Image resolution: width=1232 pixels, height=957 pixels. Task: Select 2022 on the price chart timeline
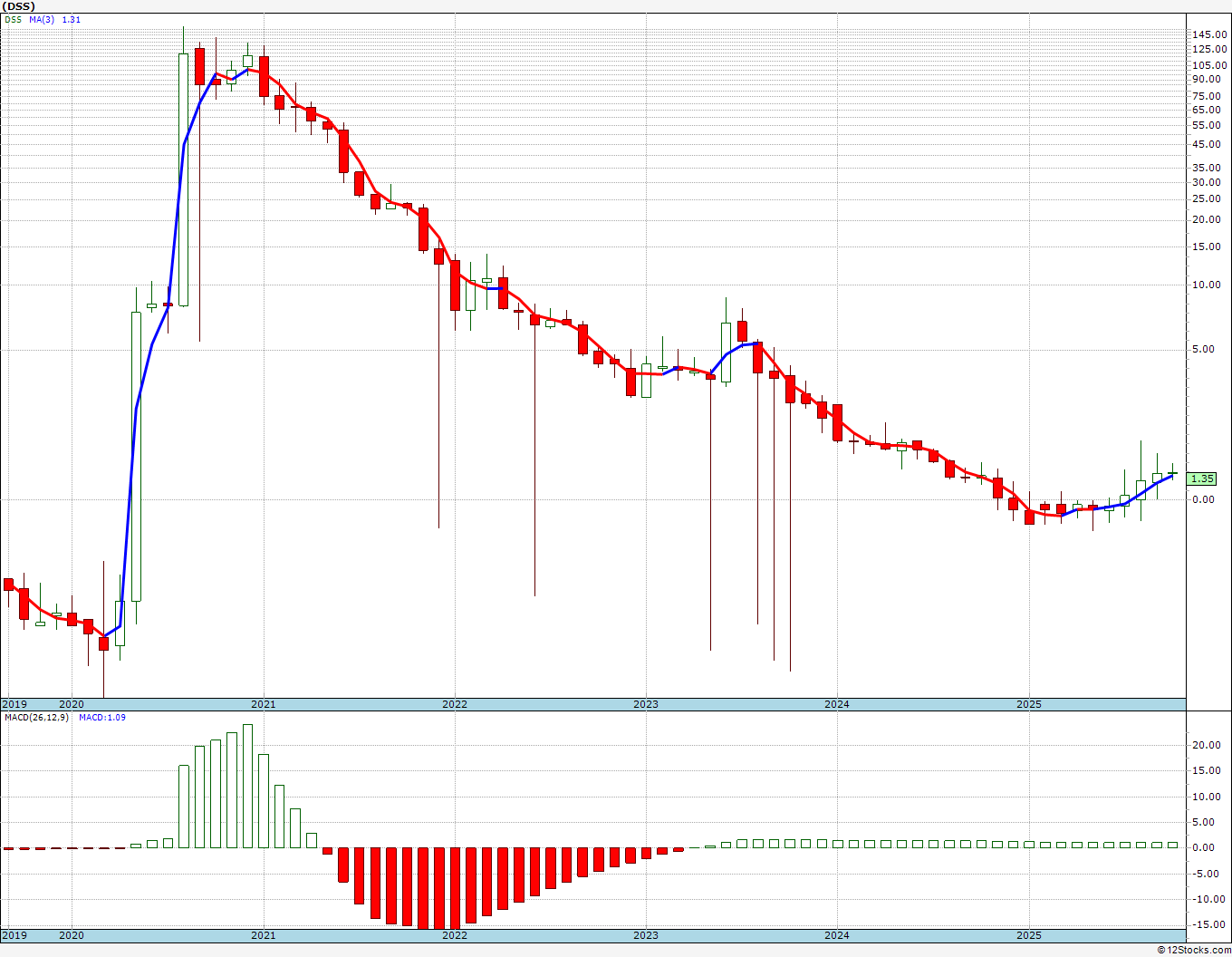pos(455,704)
